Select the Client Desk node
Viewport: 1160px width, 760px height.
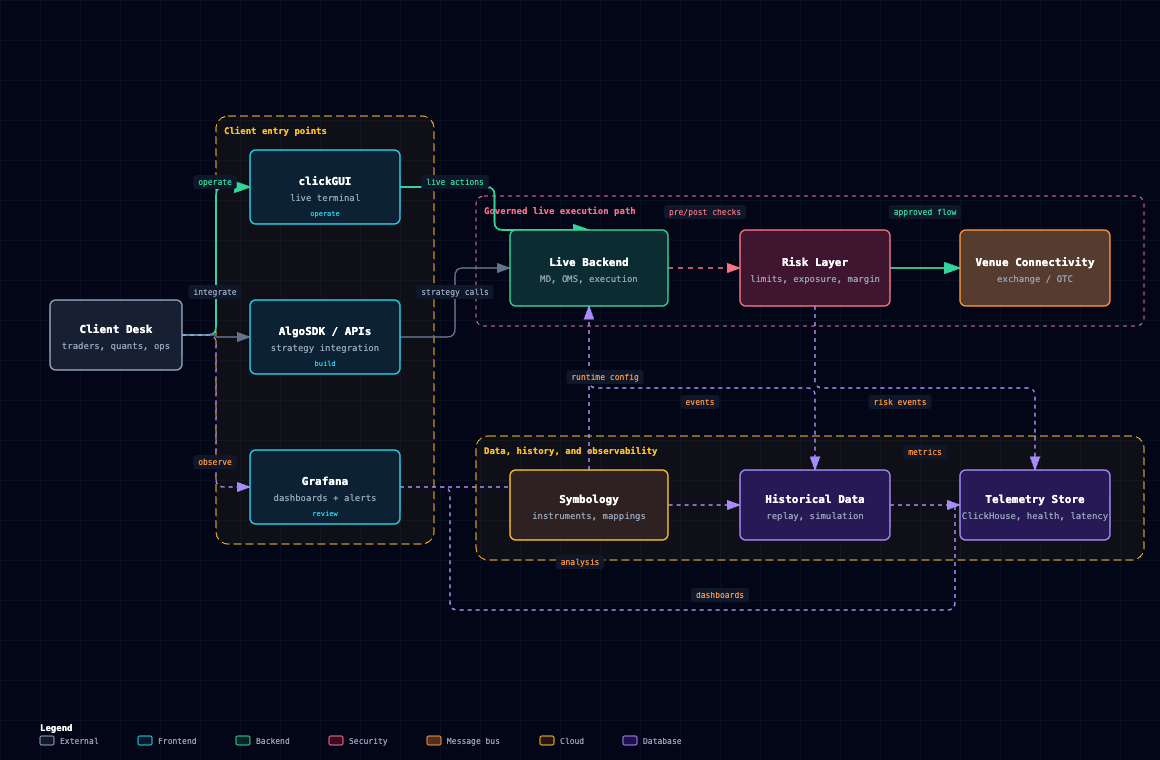[x=116, y=335]
